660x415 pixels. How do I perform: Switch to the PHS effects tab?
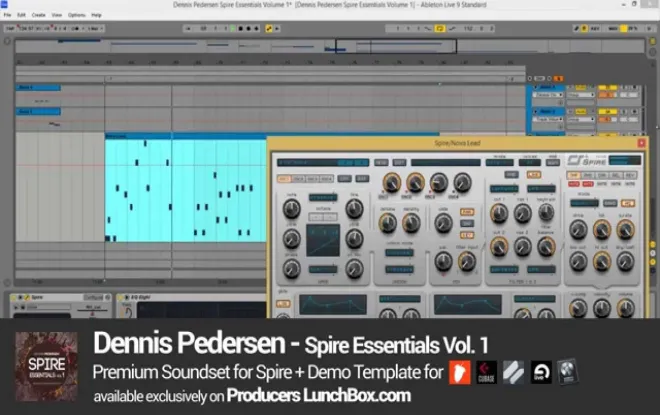coord(588,175)
